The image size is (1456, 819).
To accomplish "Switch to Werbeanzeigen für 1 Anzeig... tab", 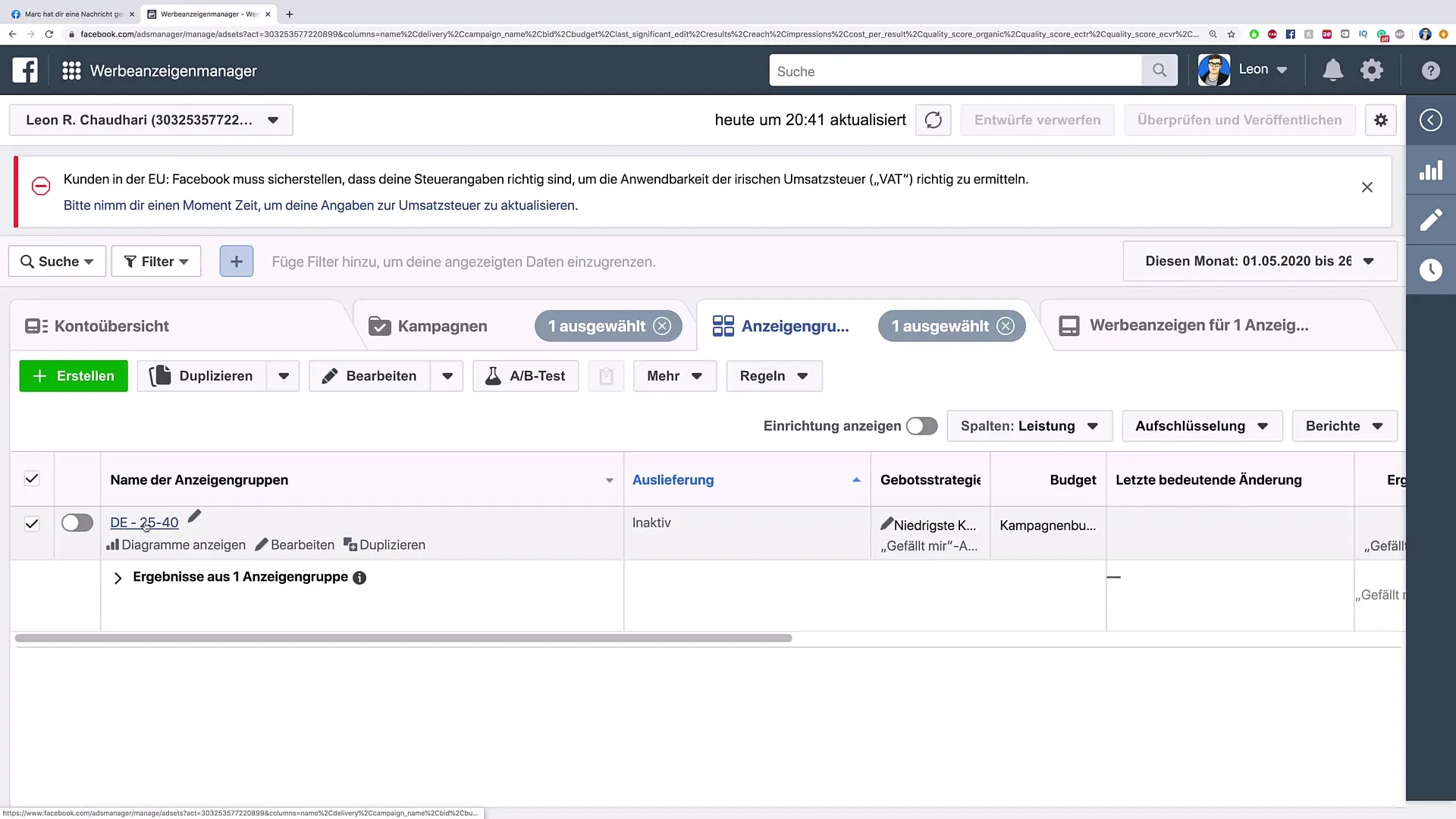I will (x=1198, y=325).
